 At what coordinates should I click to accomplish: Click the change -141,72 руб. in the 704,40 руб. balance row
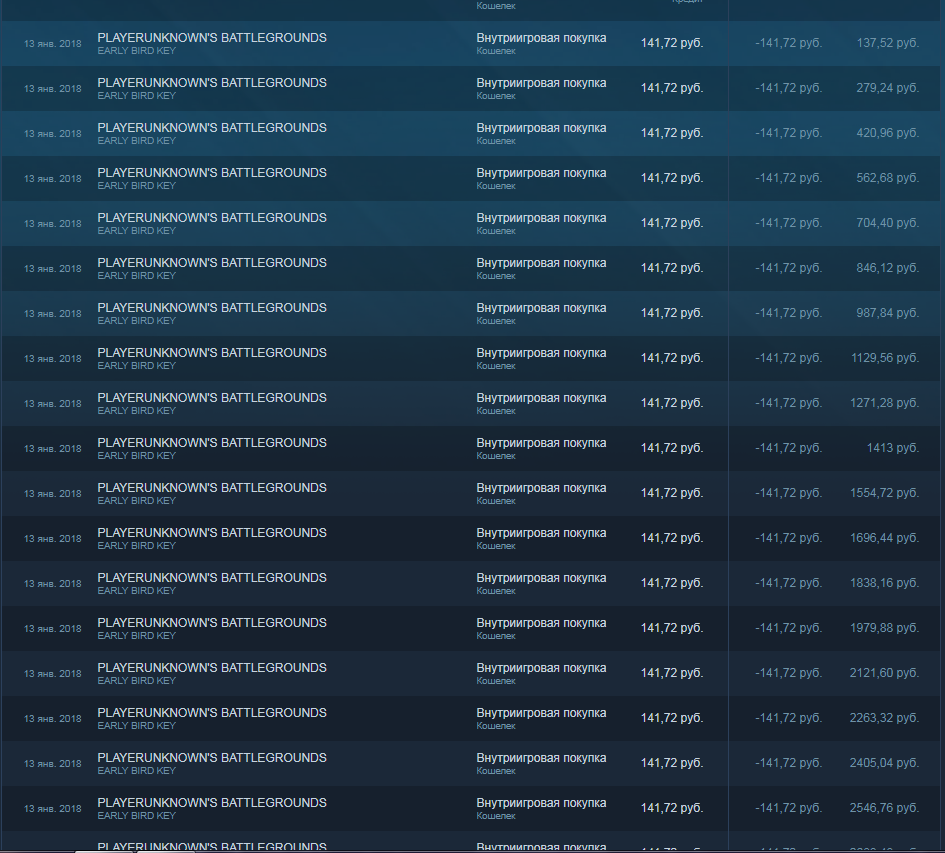(x=788, y=223)
